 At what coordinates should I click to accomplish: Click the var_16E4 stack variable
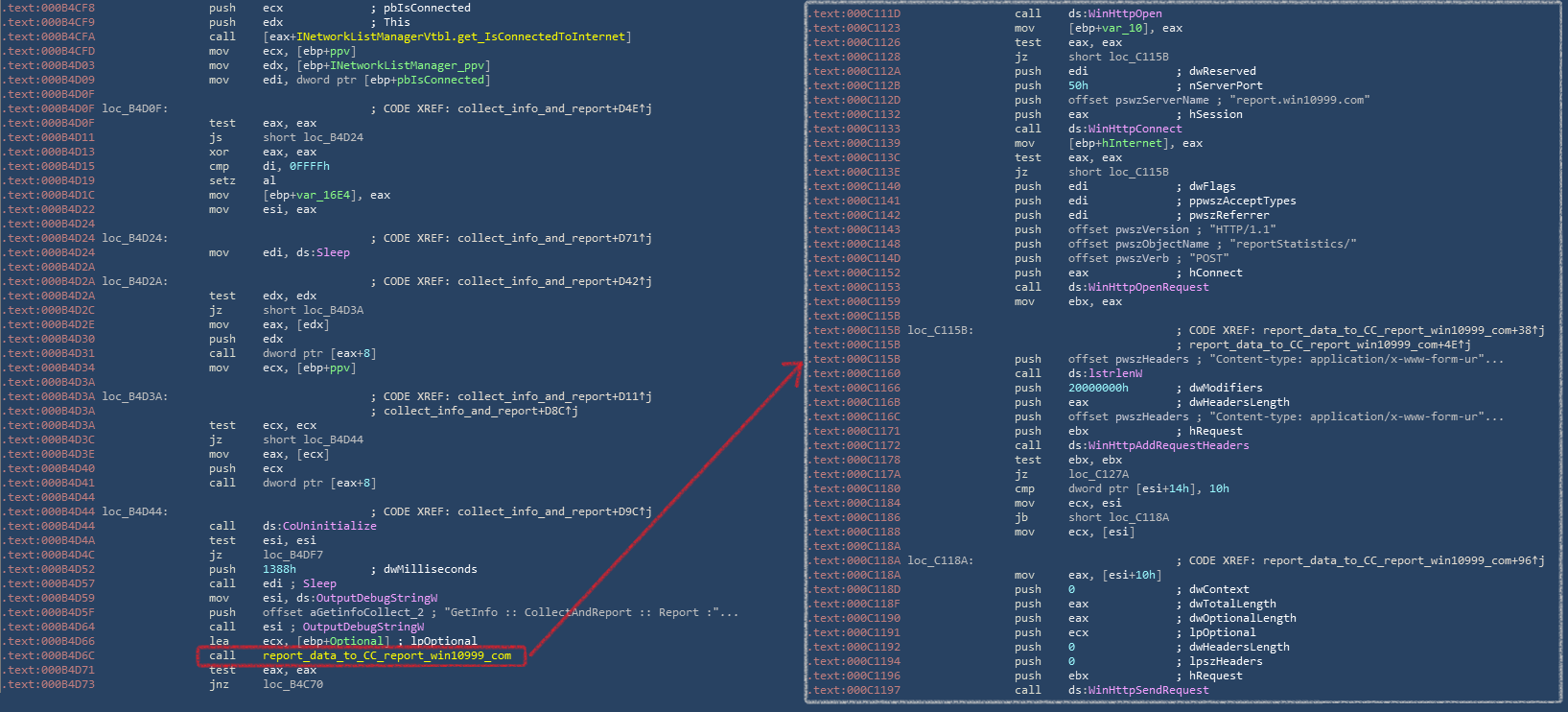322,195
